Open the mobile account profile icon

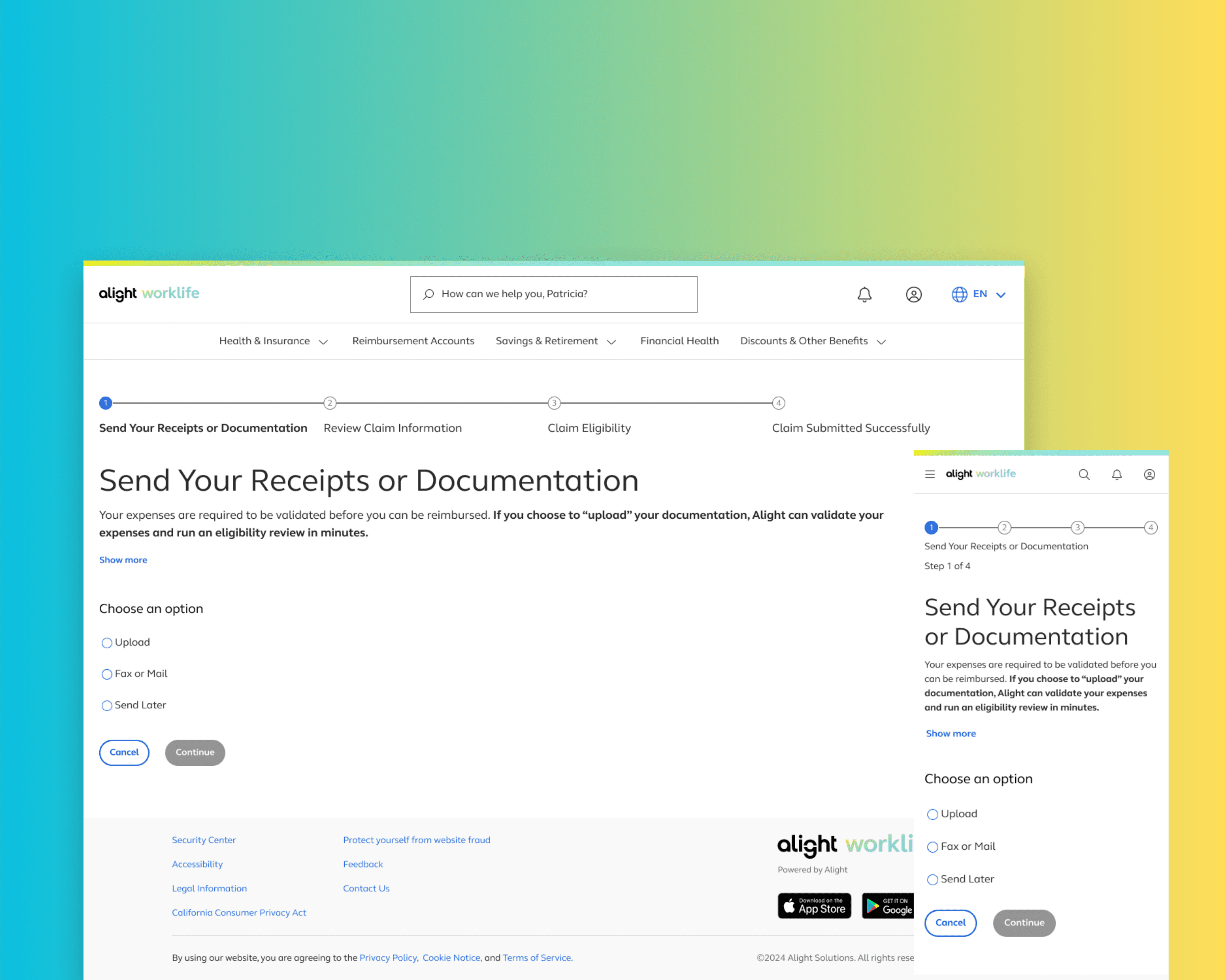tap(1149, 474)
